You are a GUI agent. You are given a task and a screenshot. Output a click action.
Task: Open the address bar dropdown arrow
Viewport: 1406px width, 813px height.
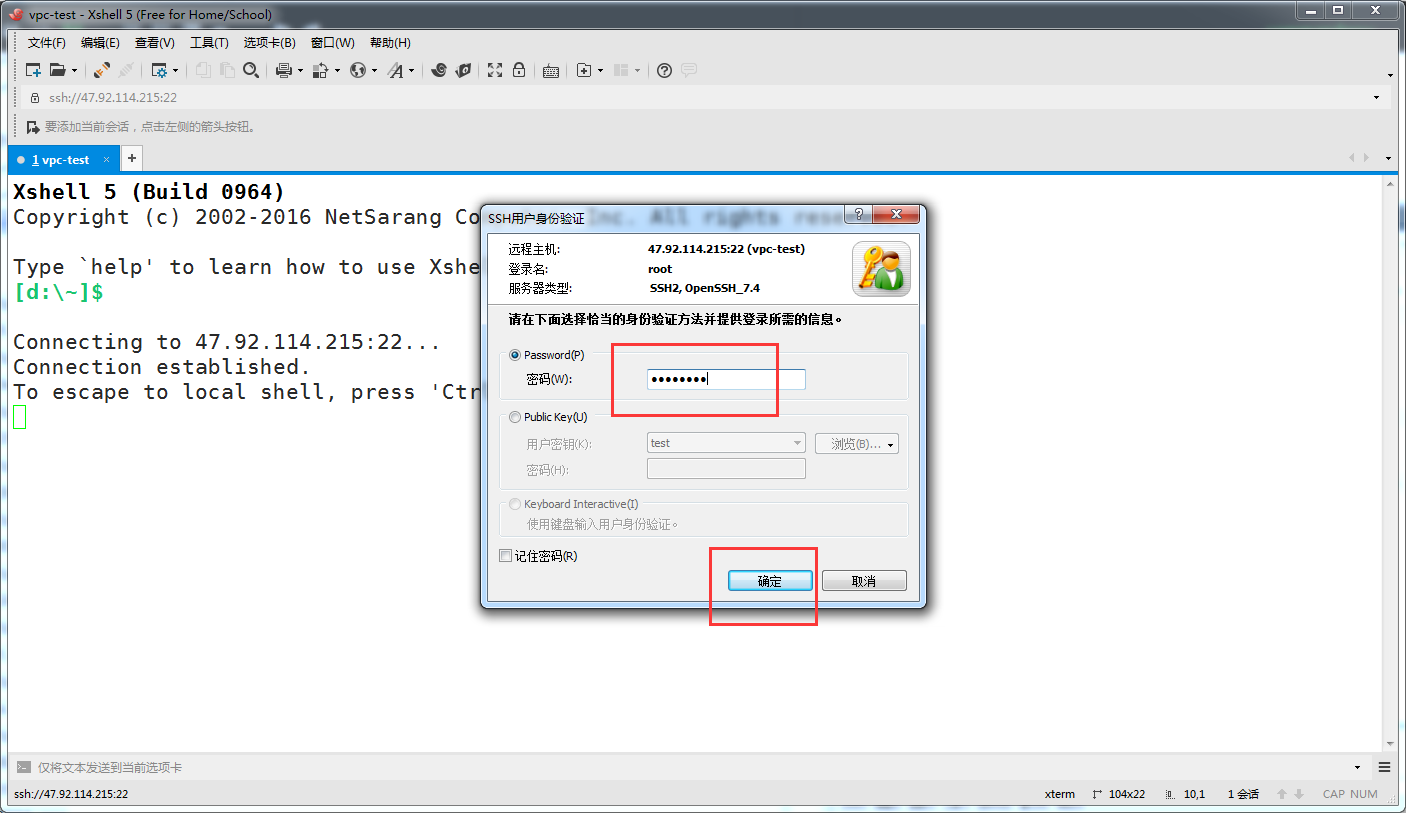(1377, 97)
